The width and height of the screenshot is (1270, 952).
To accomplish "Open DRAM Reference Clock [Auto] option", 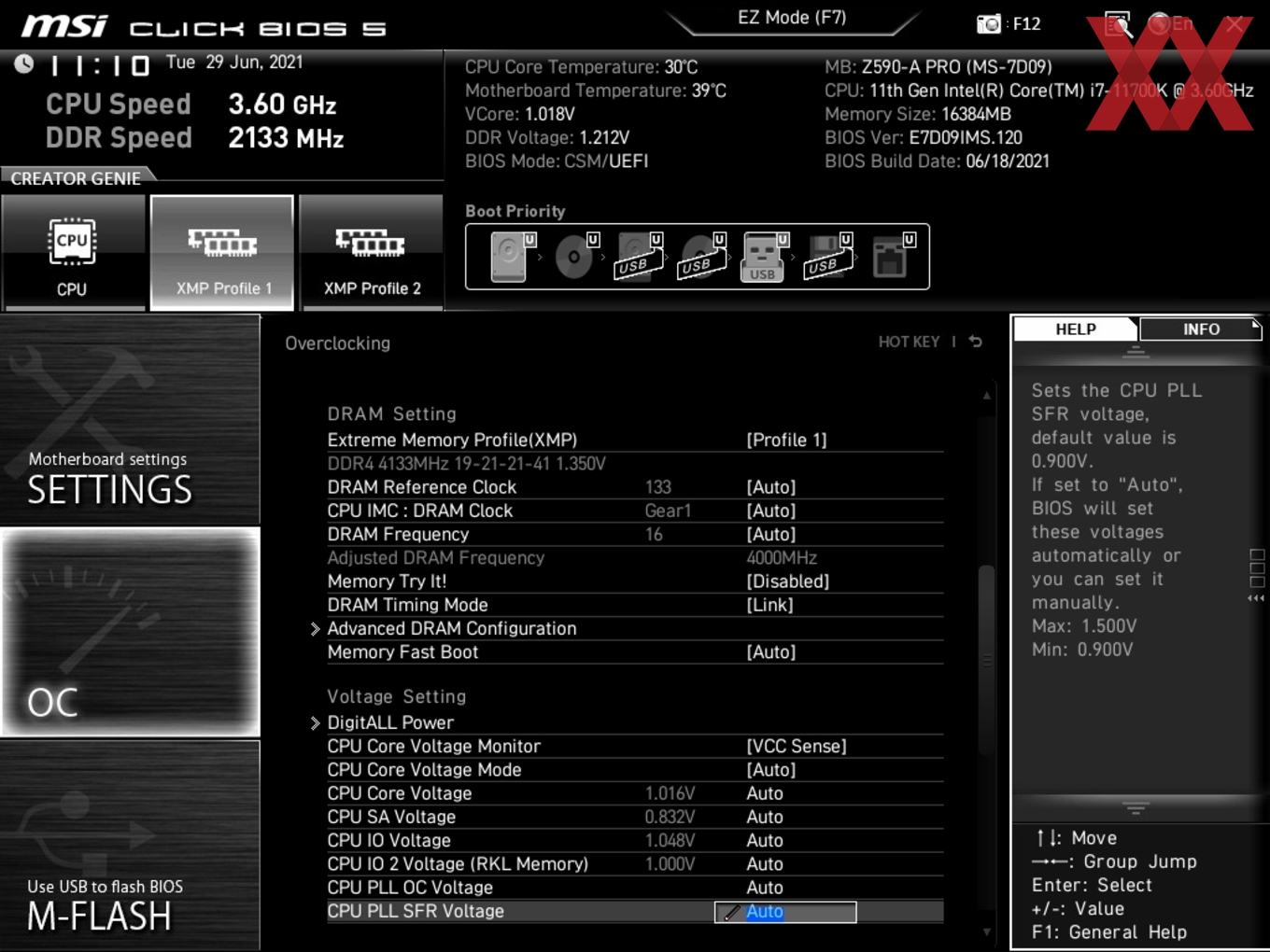I will (x=770, y=487).
